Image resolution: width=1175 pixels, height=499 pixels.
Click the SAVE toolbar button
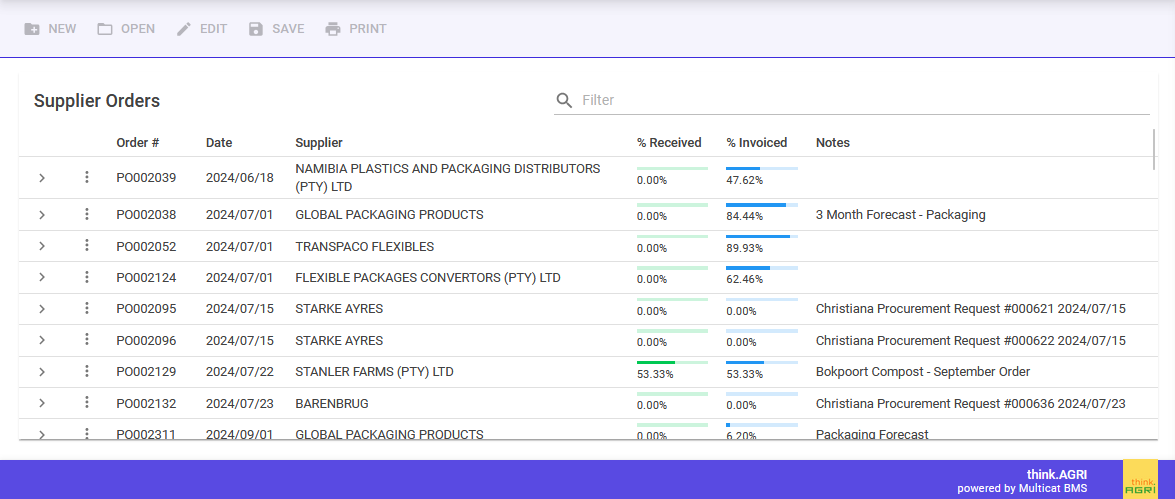[x=277, y=29]
